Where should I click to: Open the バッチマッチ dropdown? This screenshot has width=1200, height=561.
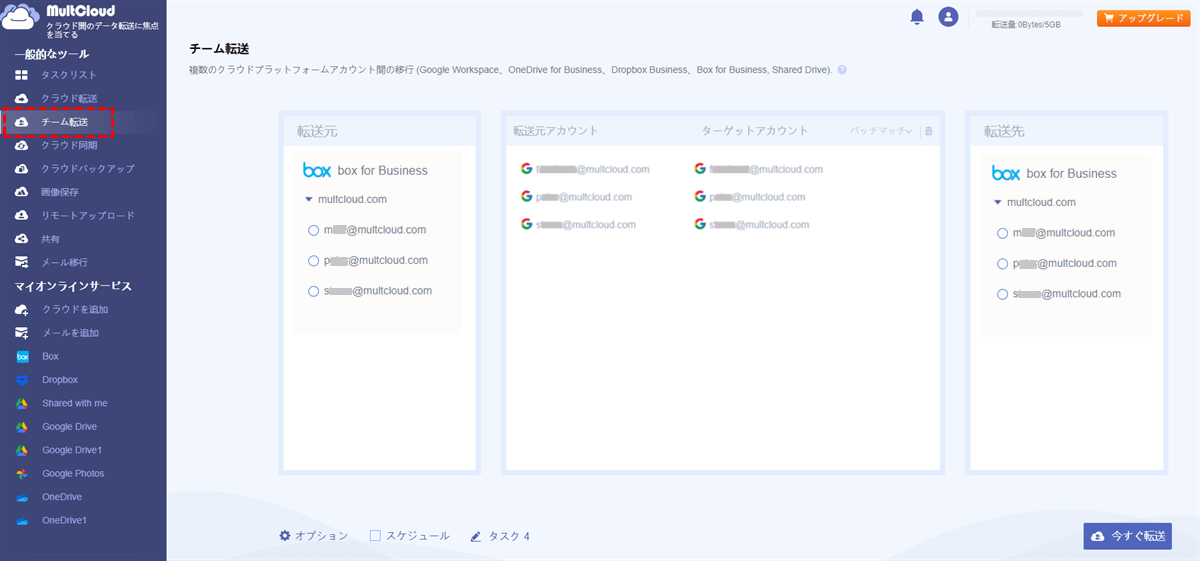point(882,131)
